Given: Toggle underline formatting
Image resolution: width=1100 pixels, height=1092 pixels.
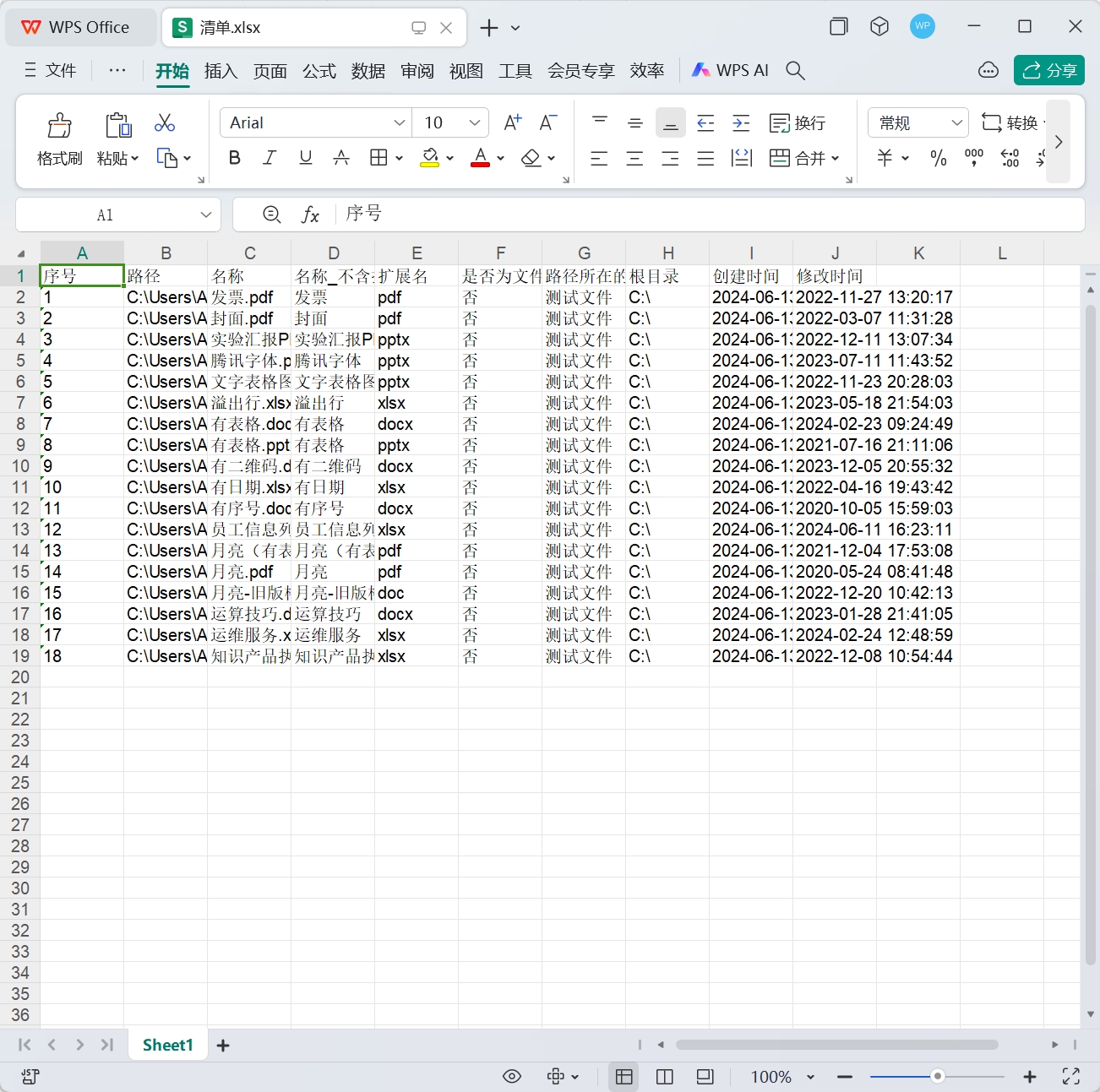Looking at the screenshot, I should 305,158.
